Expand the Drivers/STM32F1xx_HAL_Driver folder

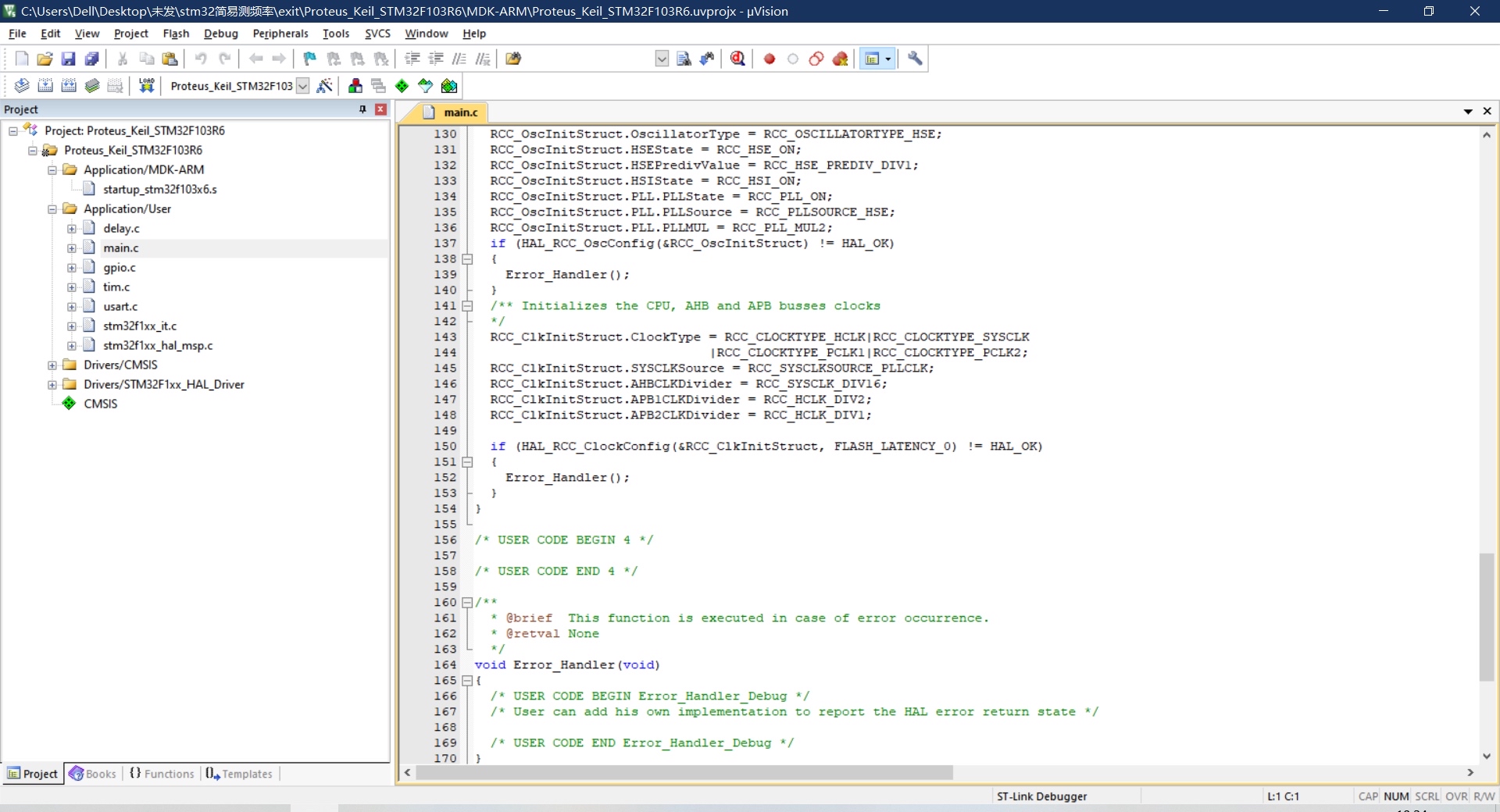(x=52, y=385)
